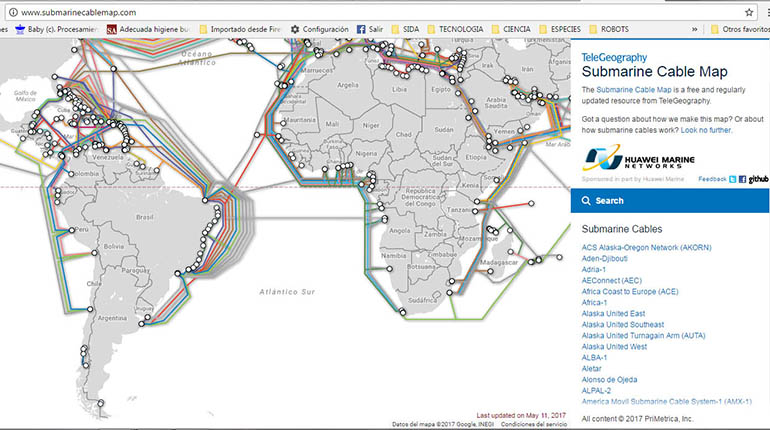Click the landing point right of Namibia
Viewport: 770px width, 430px height.
point(389,269)
